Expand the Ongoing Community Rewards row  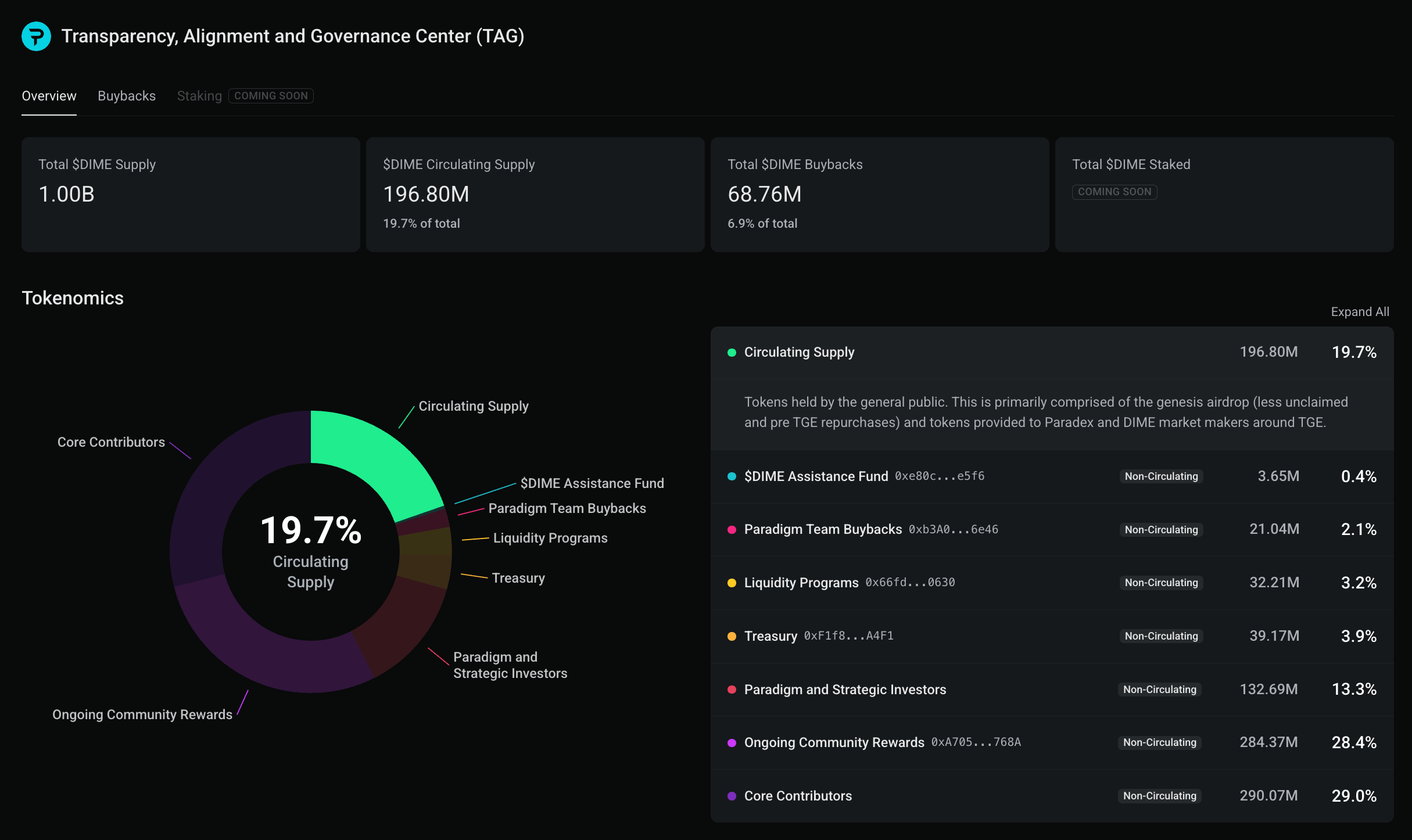[x=834, y=742]
